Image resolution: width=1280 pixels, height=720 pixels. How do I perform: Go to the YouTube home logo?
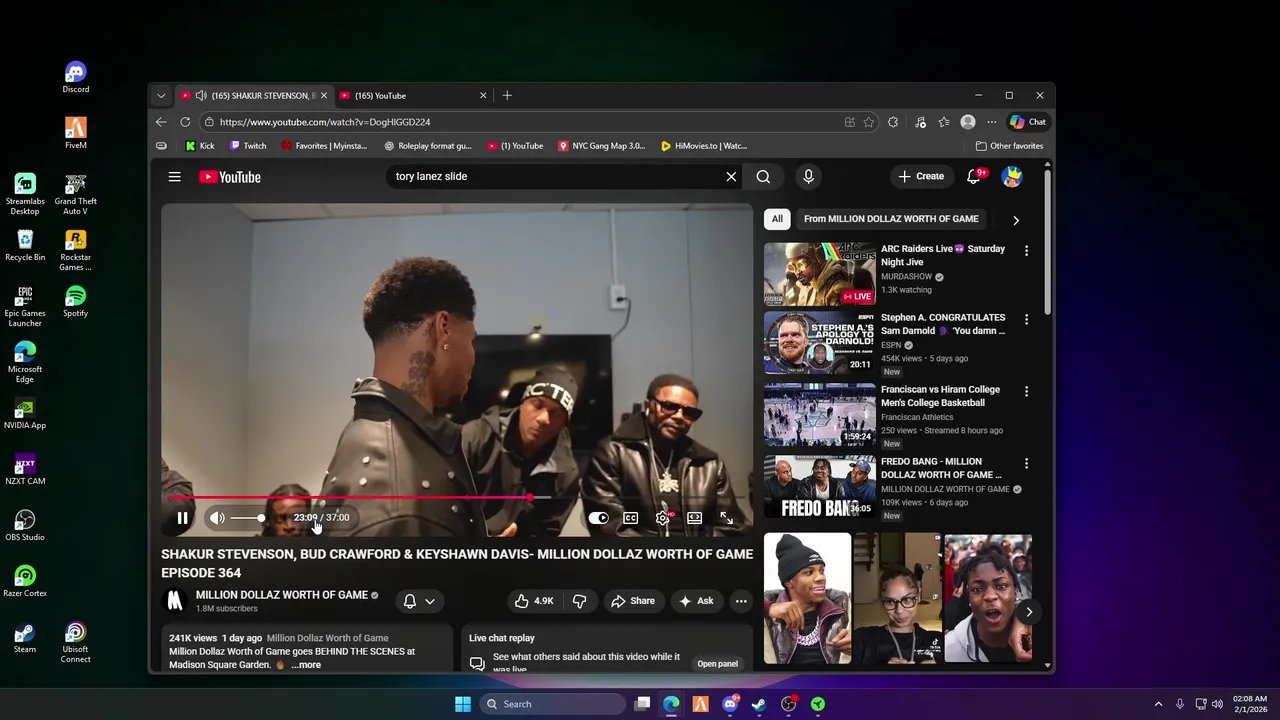(230, 177)
